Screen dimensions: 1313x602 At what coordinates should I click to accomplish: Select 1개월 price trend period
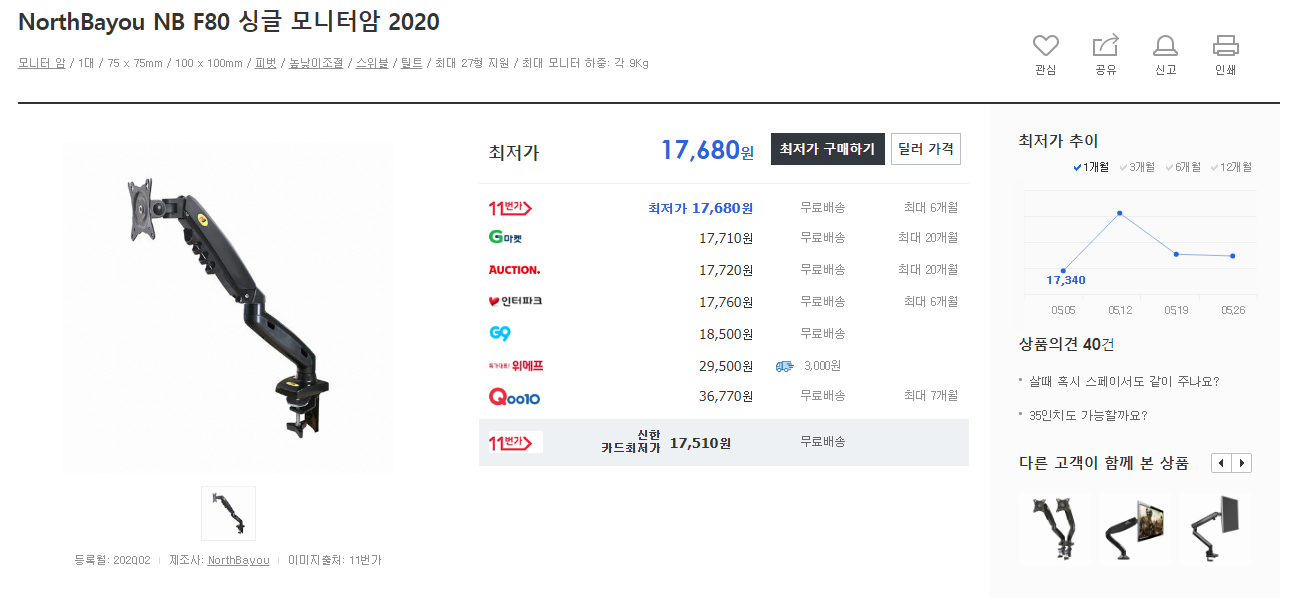tap(1090, 167)
